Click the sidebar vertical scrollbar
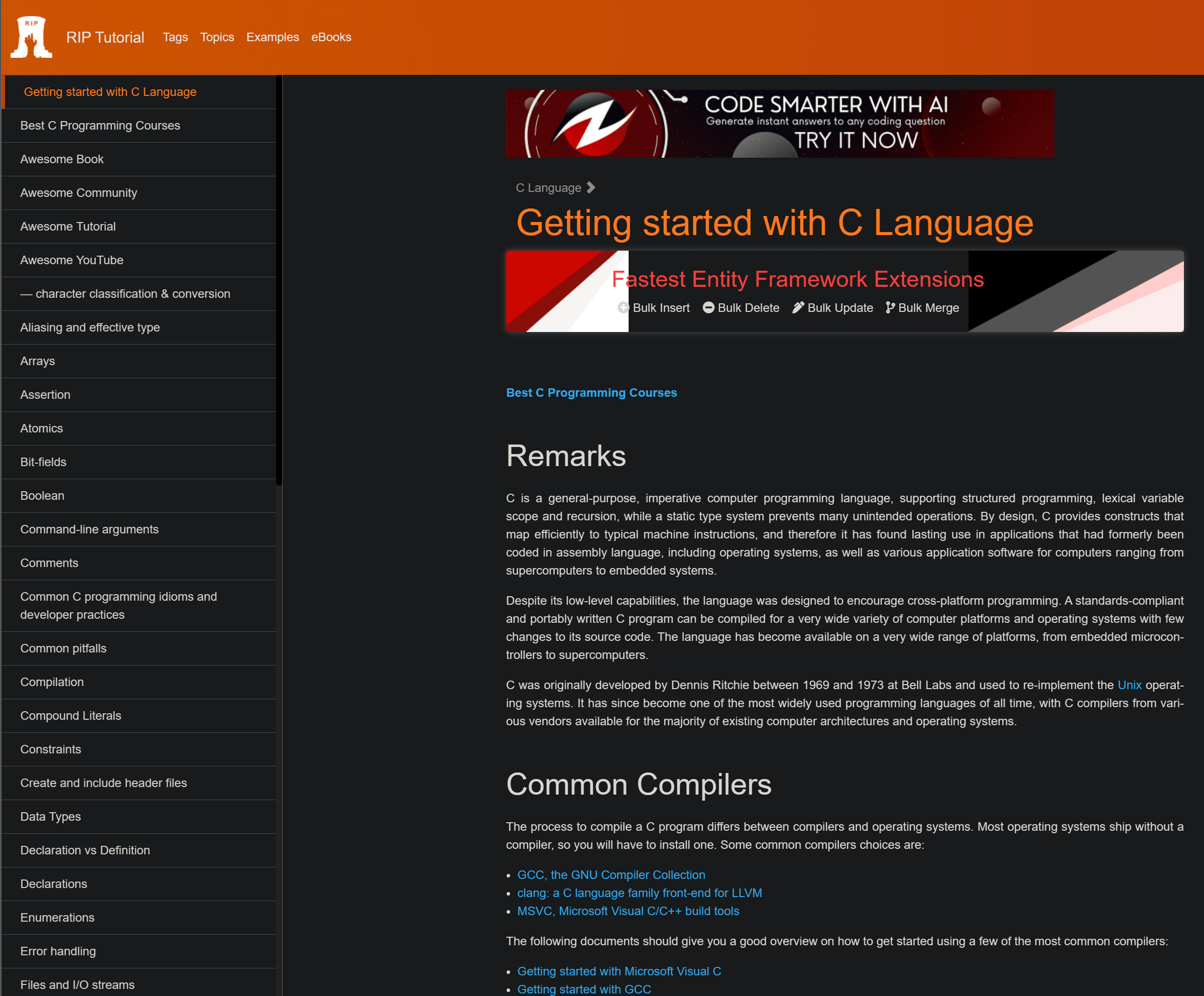The width and height of the screenshot is (1204, 996). coord(279,280)
